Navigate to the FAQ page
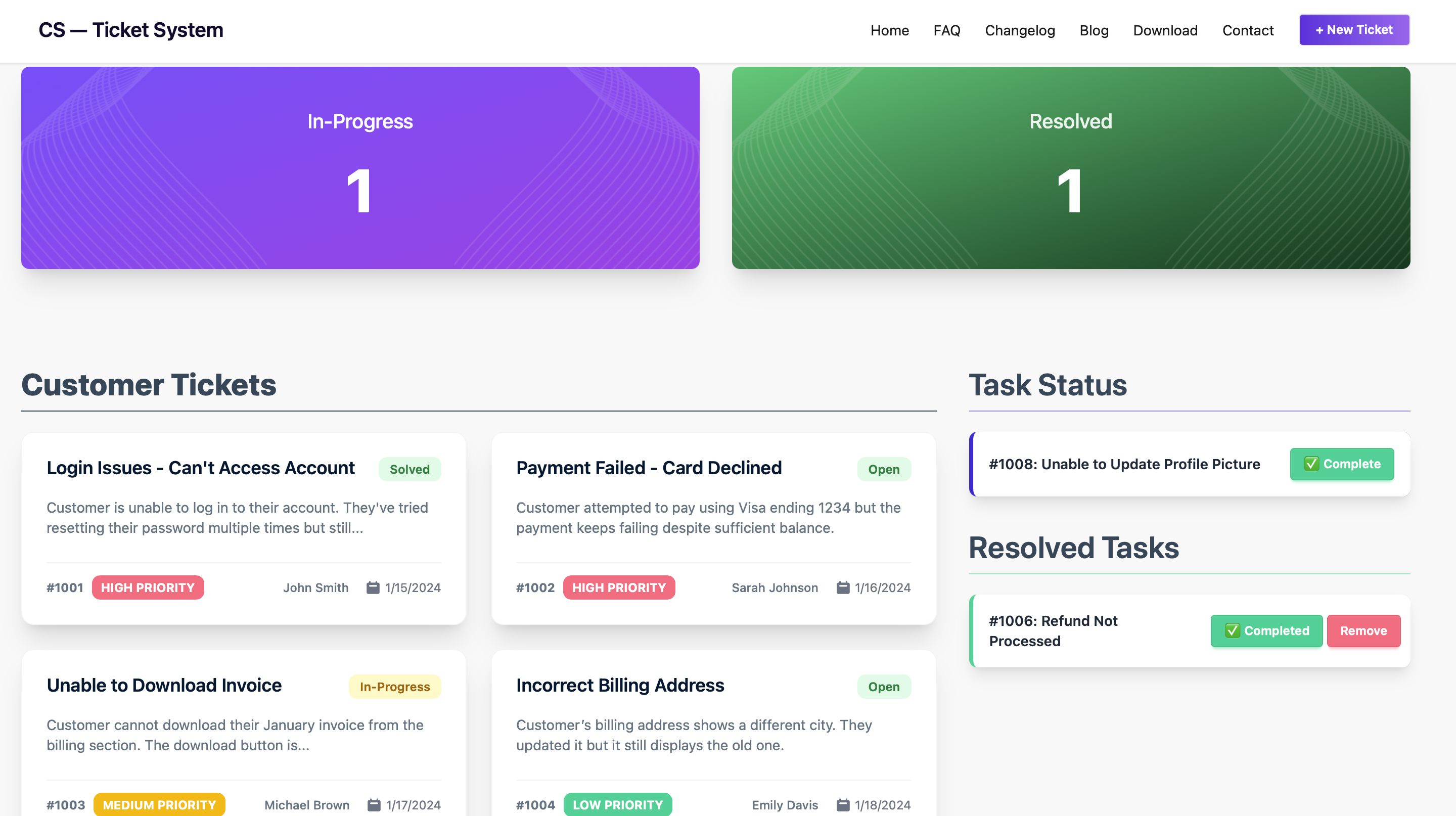This screenshot has width=1456, height=816. tap(946, 30)
